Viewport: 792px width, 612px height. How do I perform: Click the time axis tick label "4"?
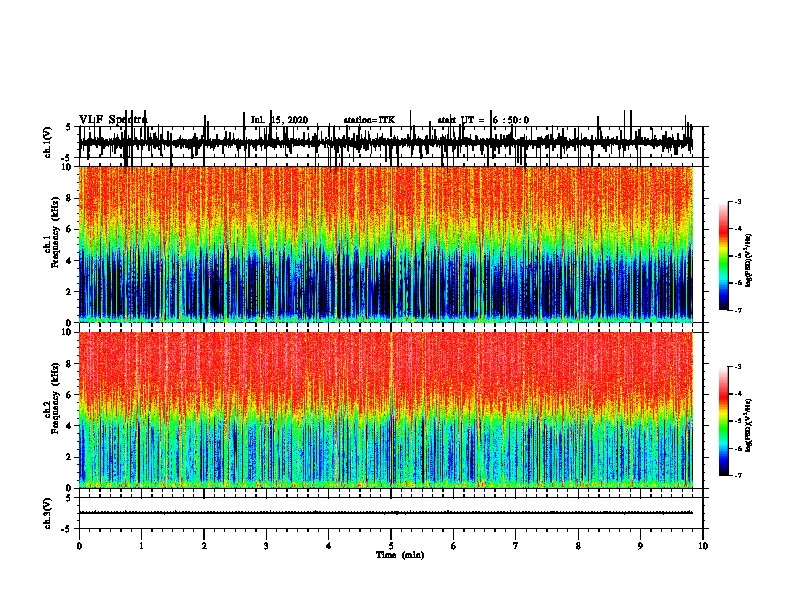[x=328, y=546]
